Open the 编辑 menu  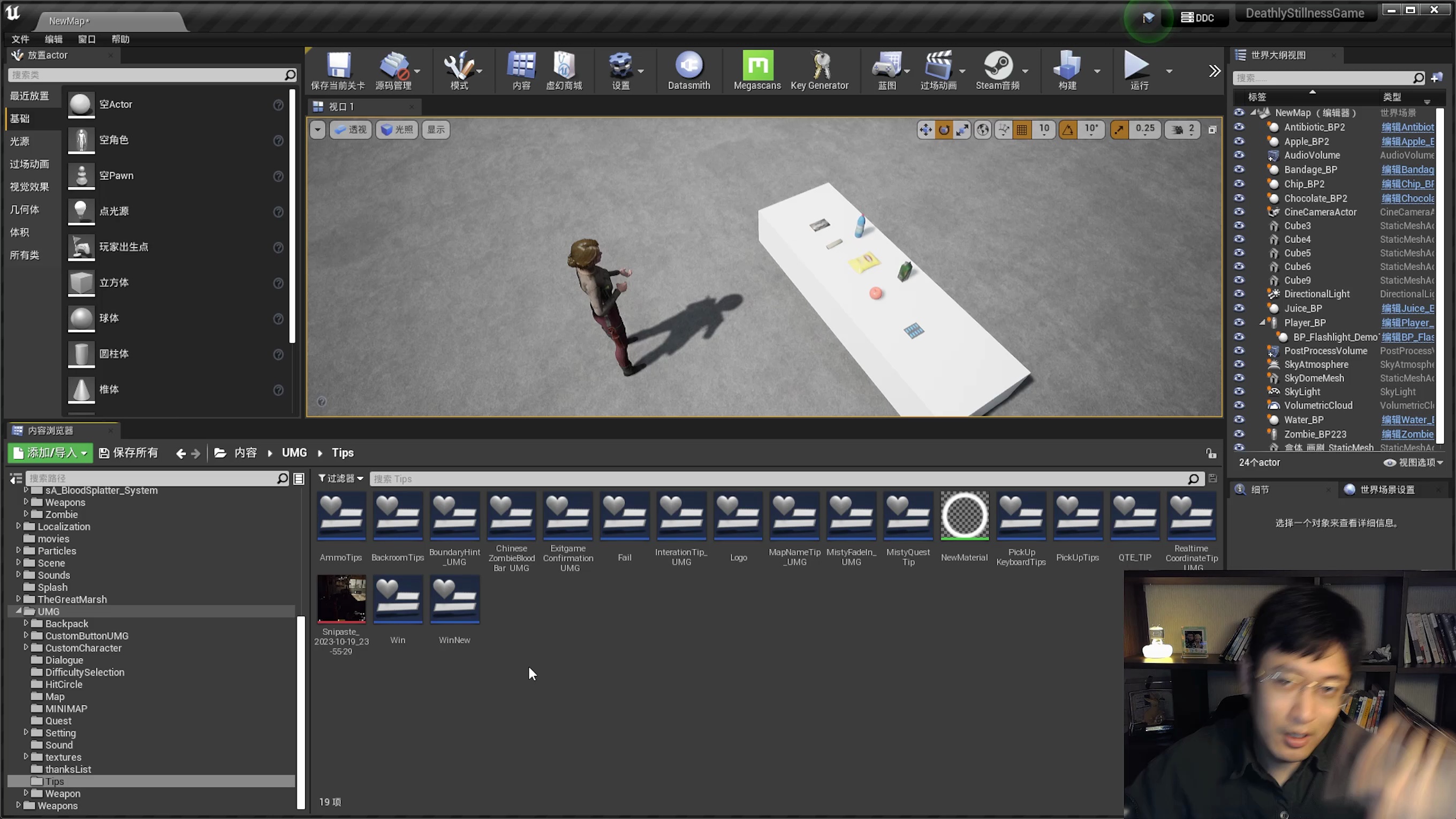coord(54,39)
